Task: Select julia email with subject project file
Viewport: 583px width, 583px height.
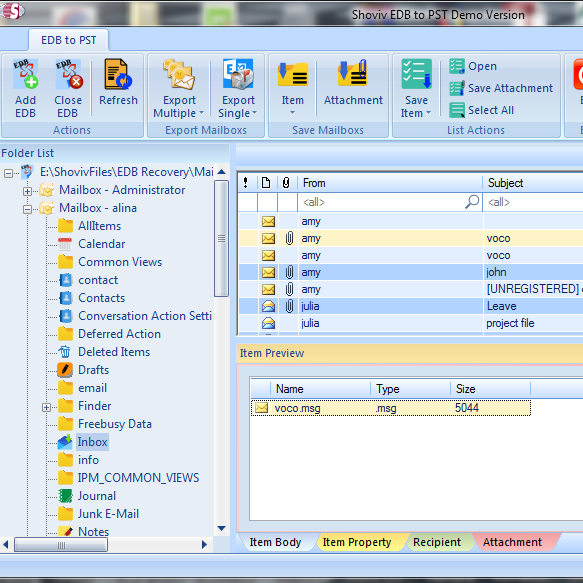Action: click(x=410, y=323)
